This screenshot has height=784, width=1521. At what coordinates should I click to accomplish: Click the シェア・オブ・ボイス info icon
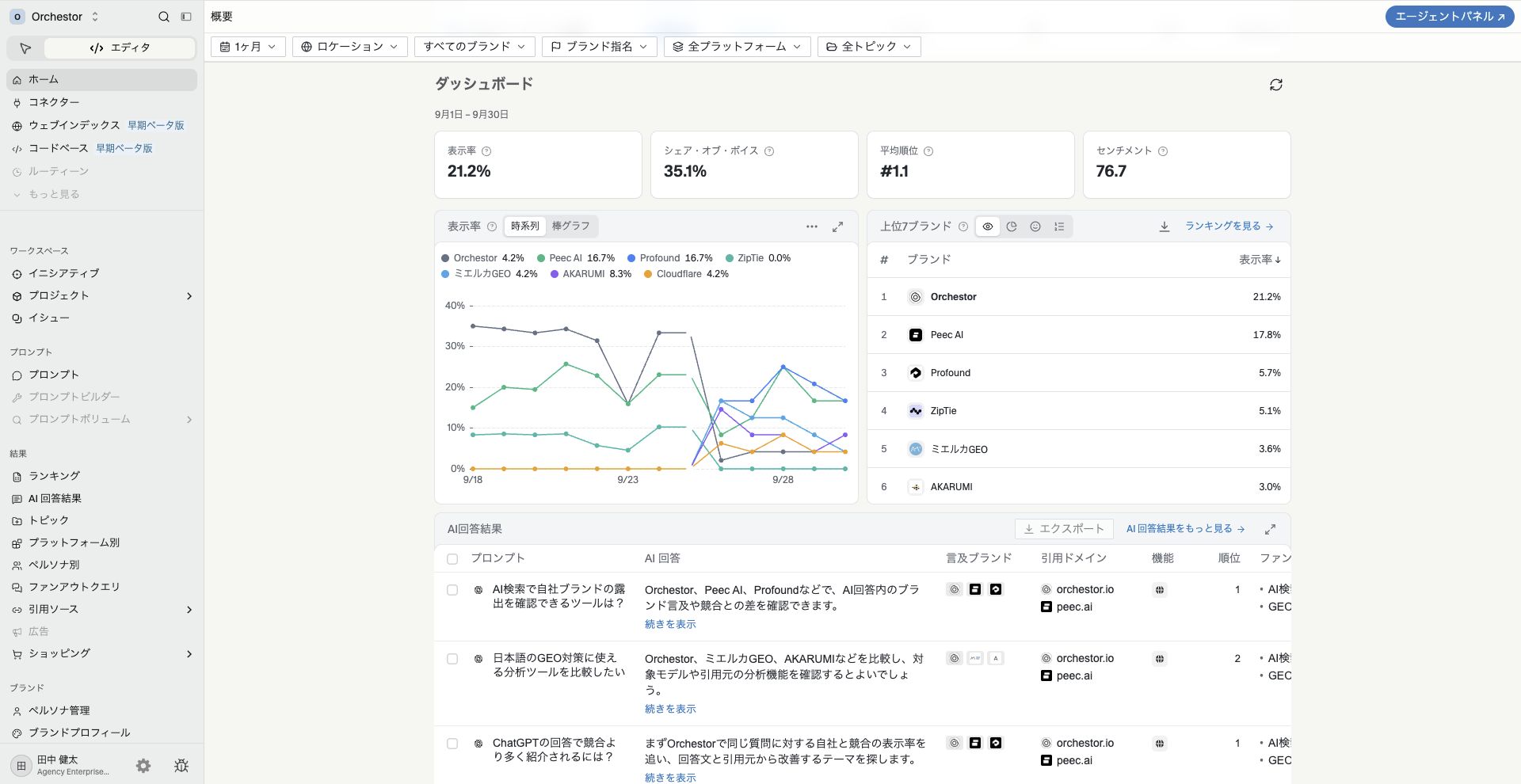tap(768, 151)
